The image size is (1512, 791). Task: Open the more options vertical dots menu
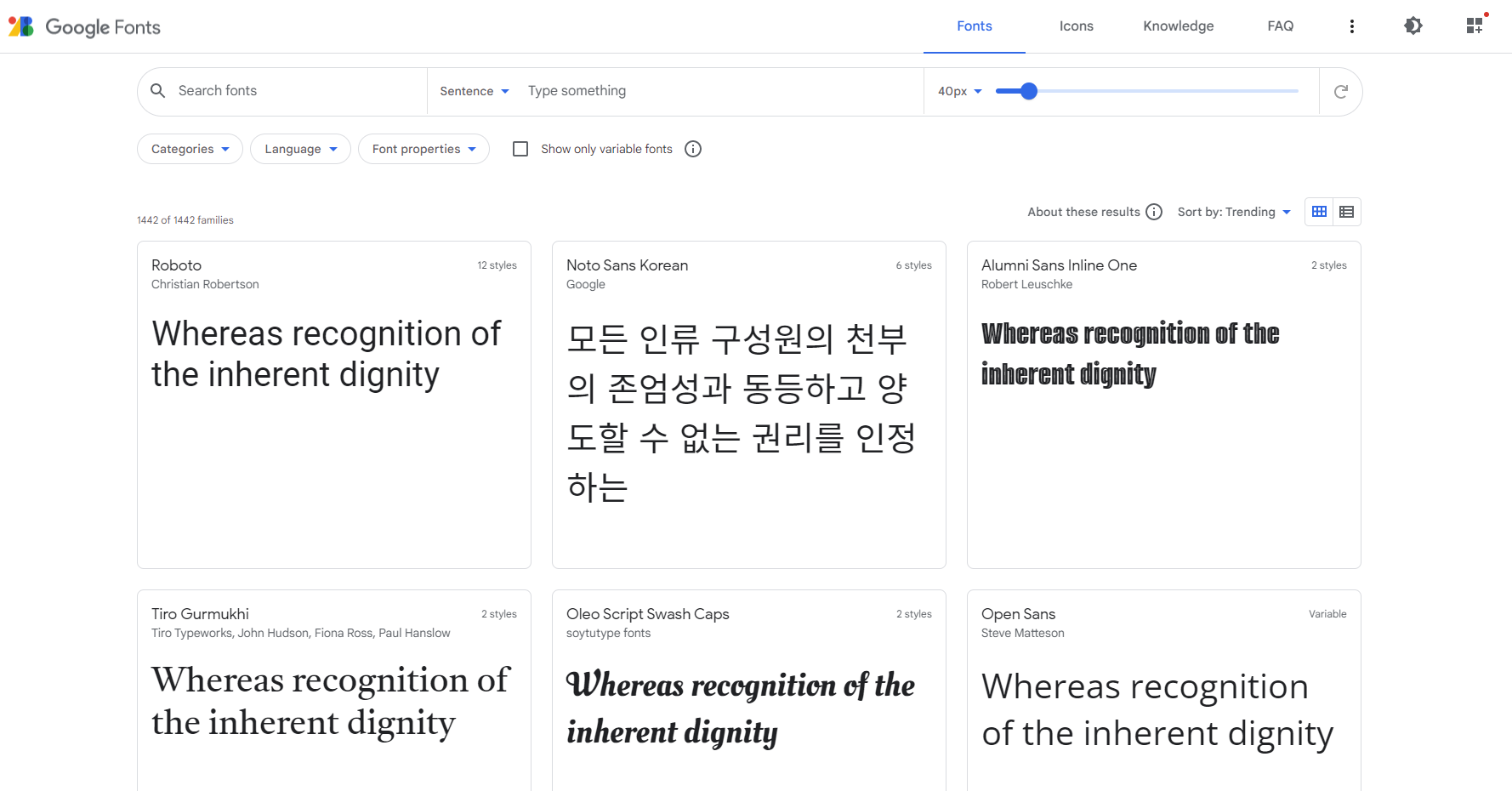coord(1352,26)
